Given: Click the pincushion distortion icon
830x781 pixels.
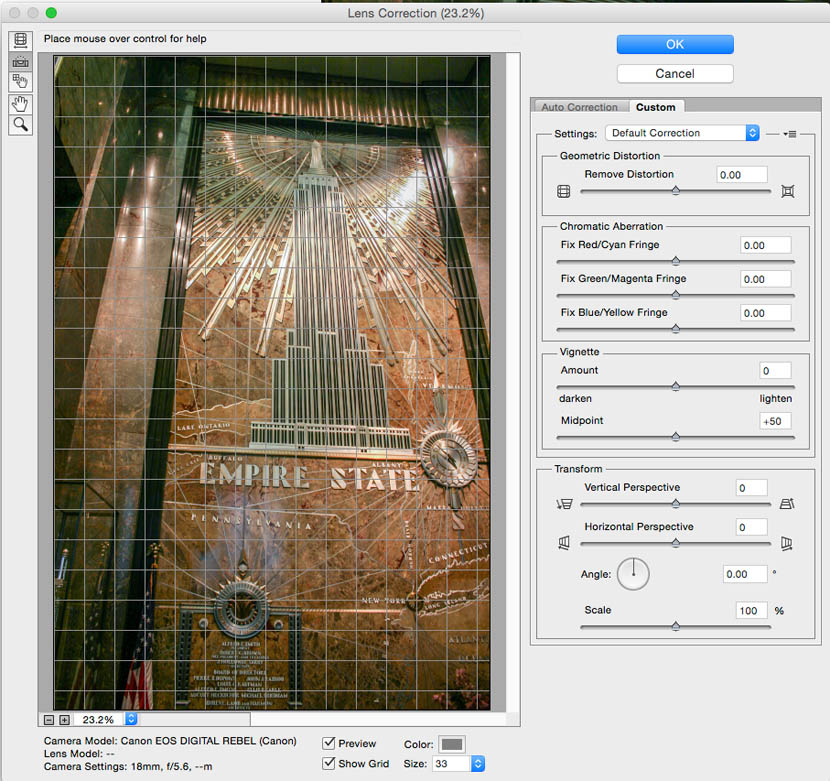Looking at the screenshot, I should click(x=788, y=191).
